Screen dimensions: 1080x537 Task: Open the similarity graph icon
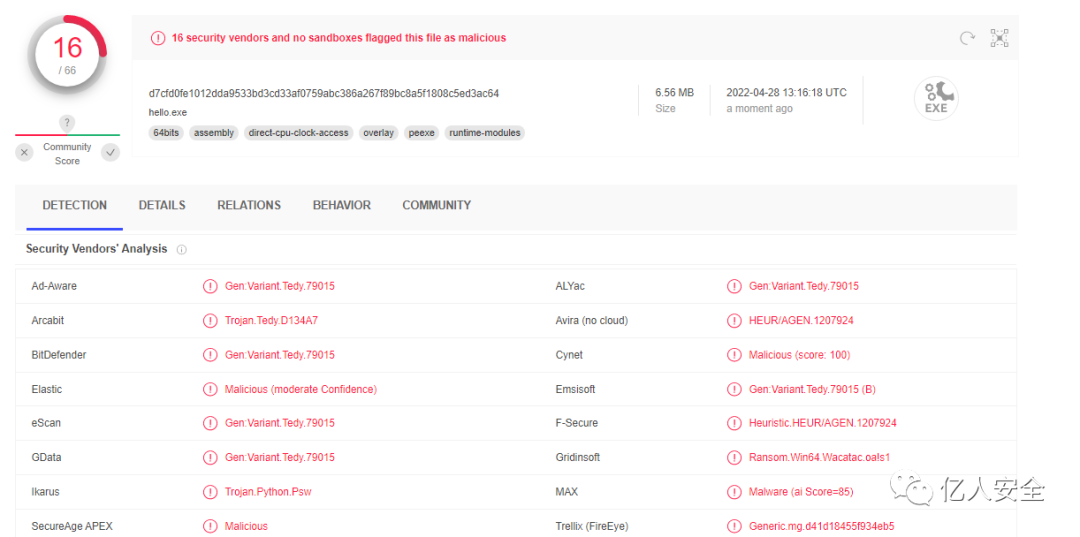click(999, 38)
